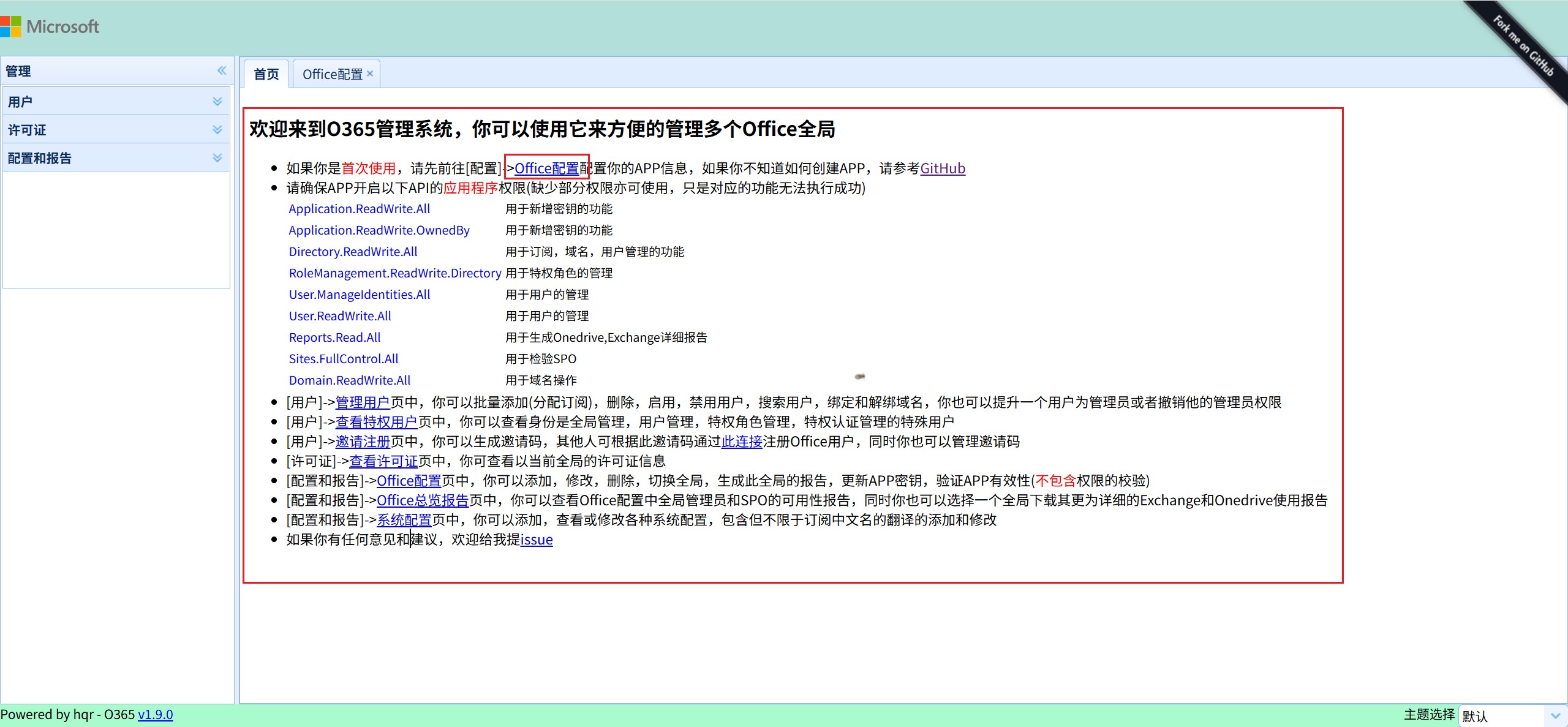Follow the 此连接 registration link

(742, 442)
